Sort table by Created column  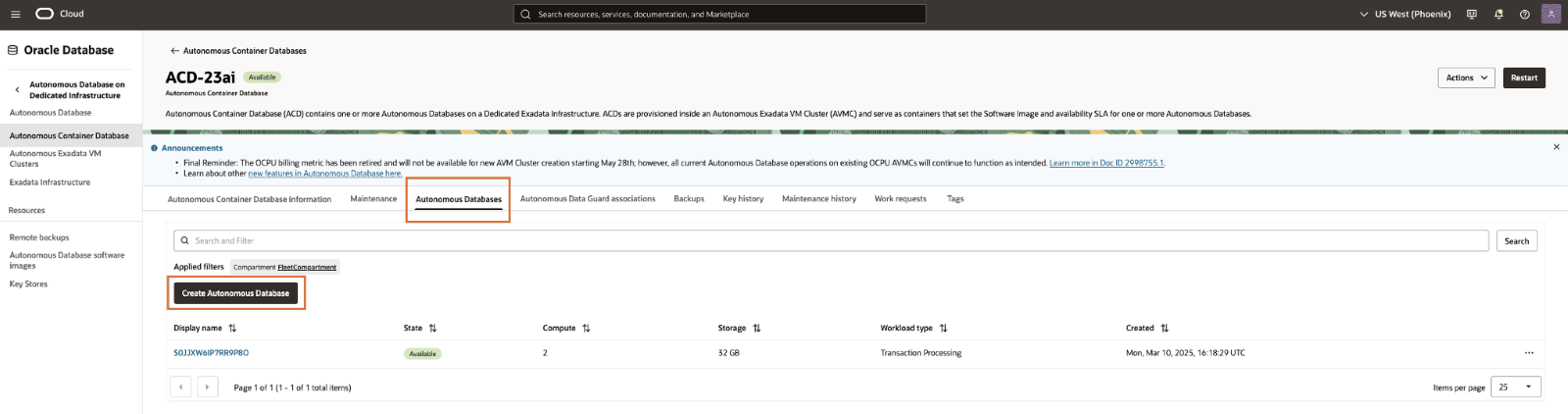tap(1165, 329)
